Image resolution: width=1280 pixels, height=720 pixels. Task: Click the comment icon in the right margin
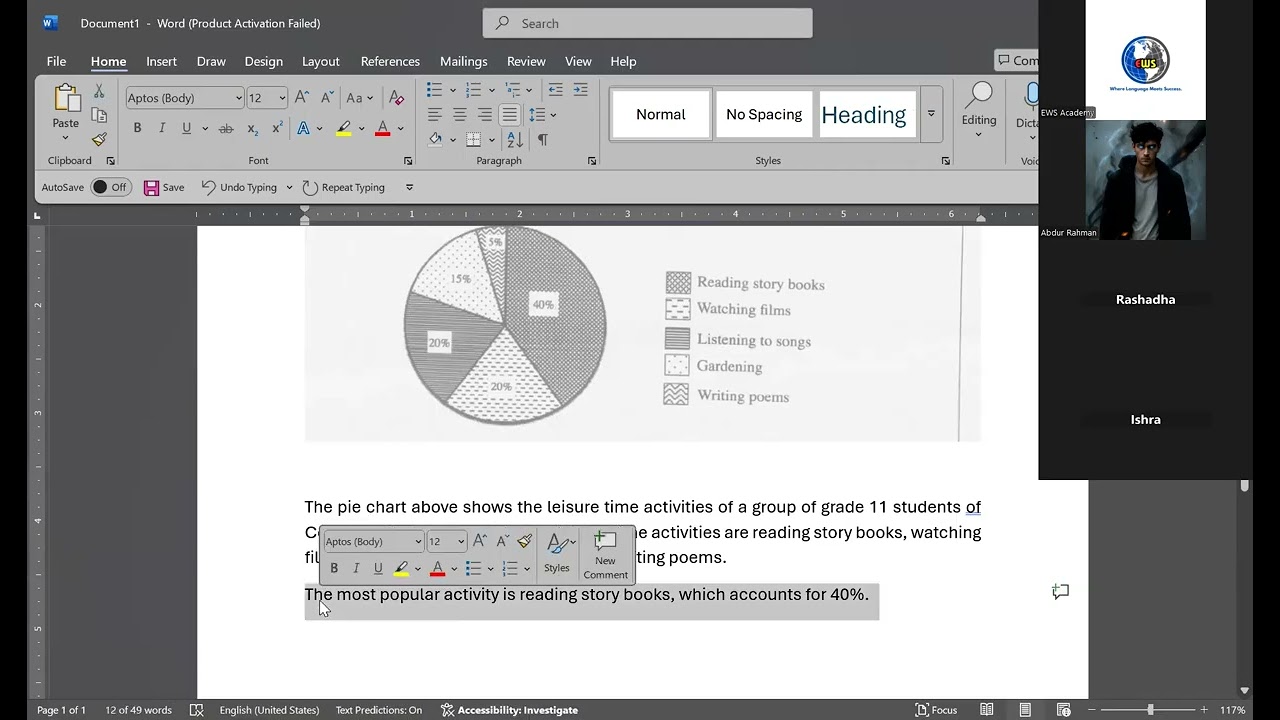(1061, 592)
